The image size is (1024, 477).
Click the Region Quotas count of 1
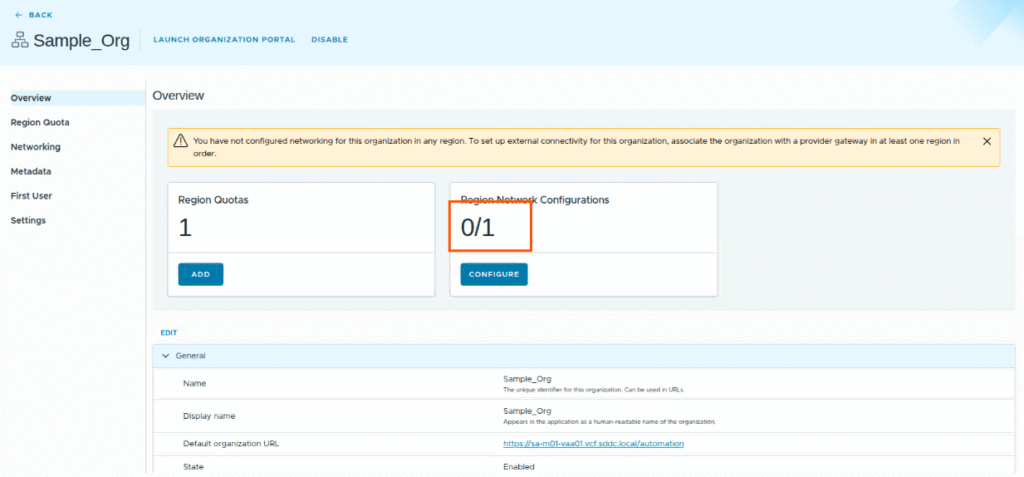pyautogui.click(x=184, y=228)
